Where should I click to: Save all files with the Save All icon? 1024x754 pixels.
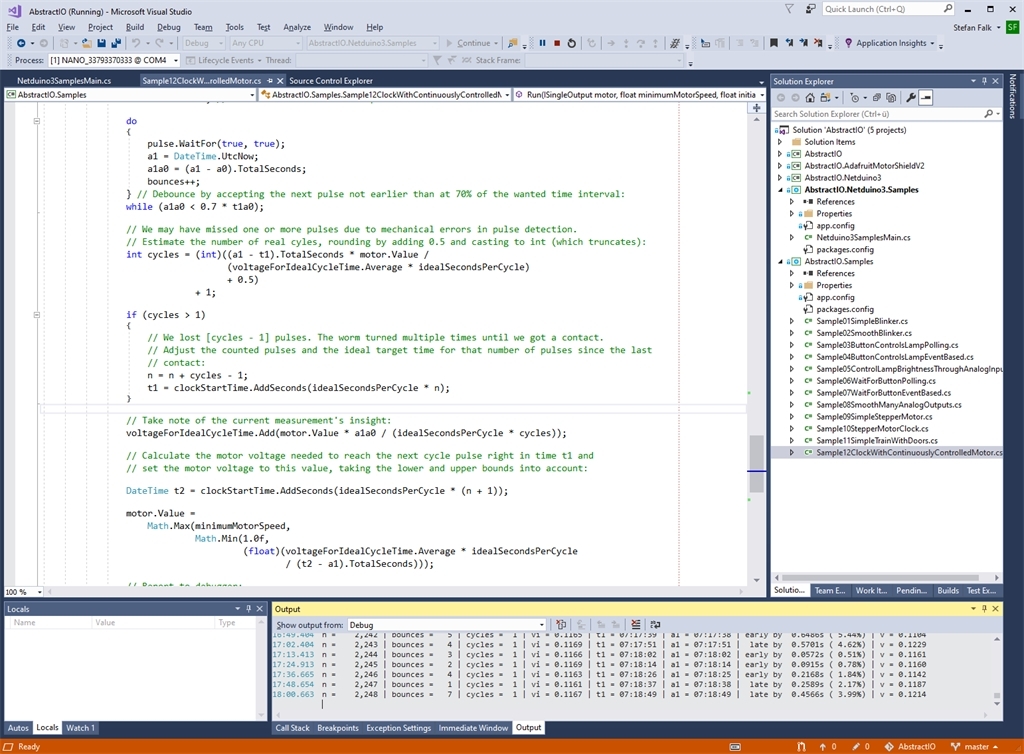point(116,43)
